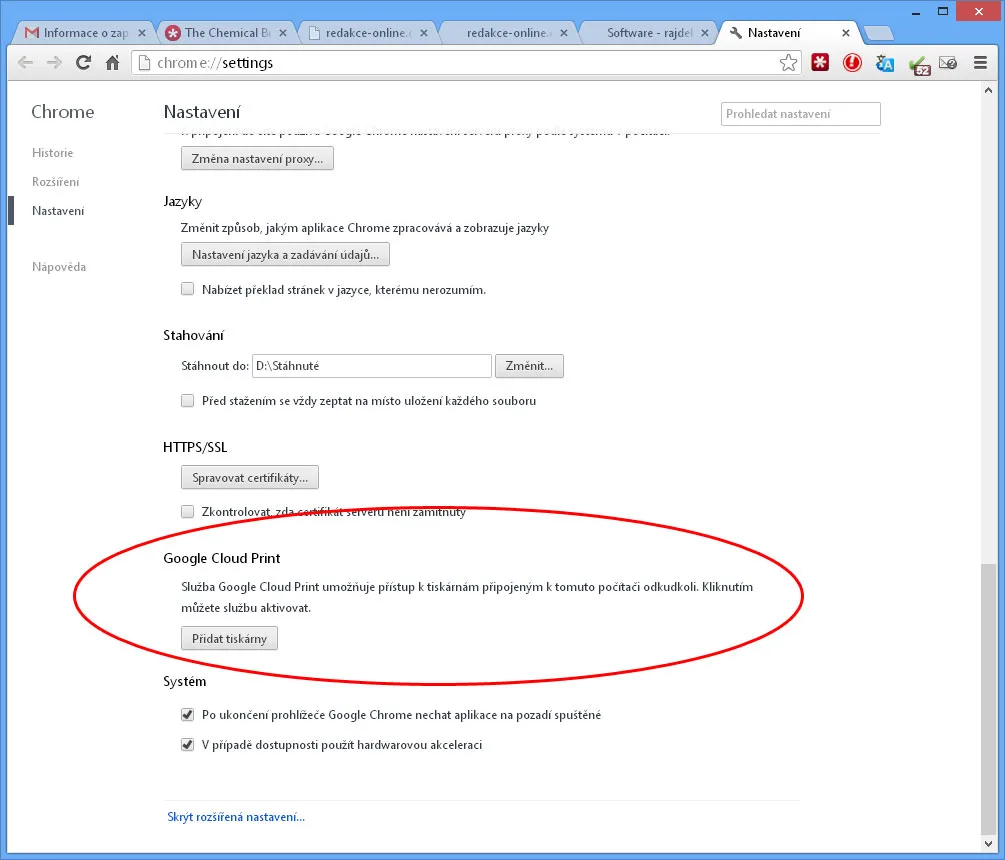The width and height of the screenshot is (1005, 860).
Task: Go forward with the forward arrow
Action: (x=54, y=62)
